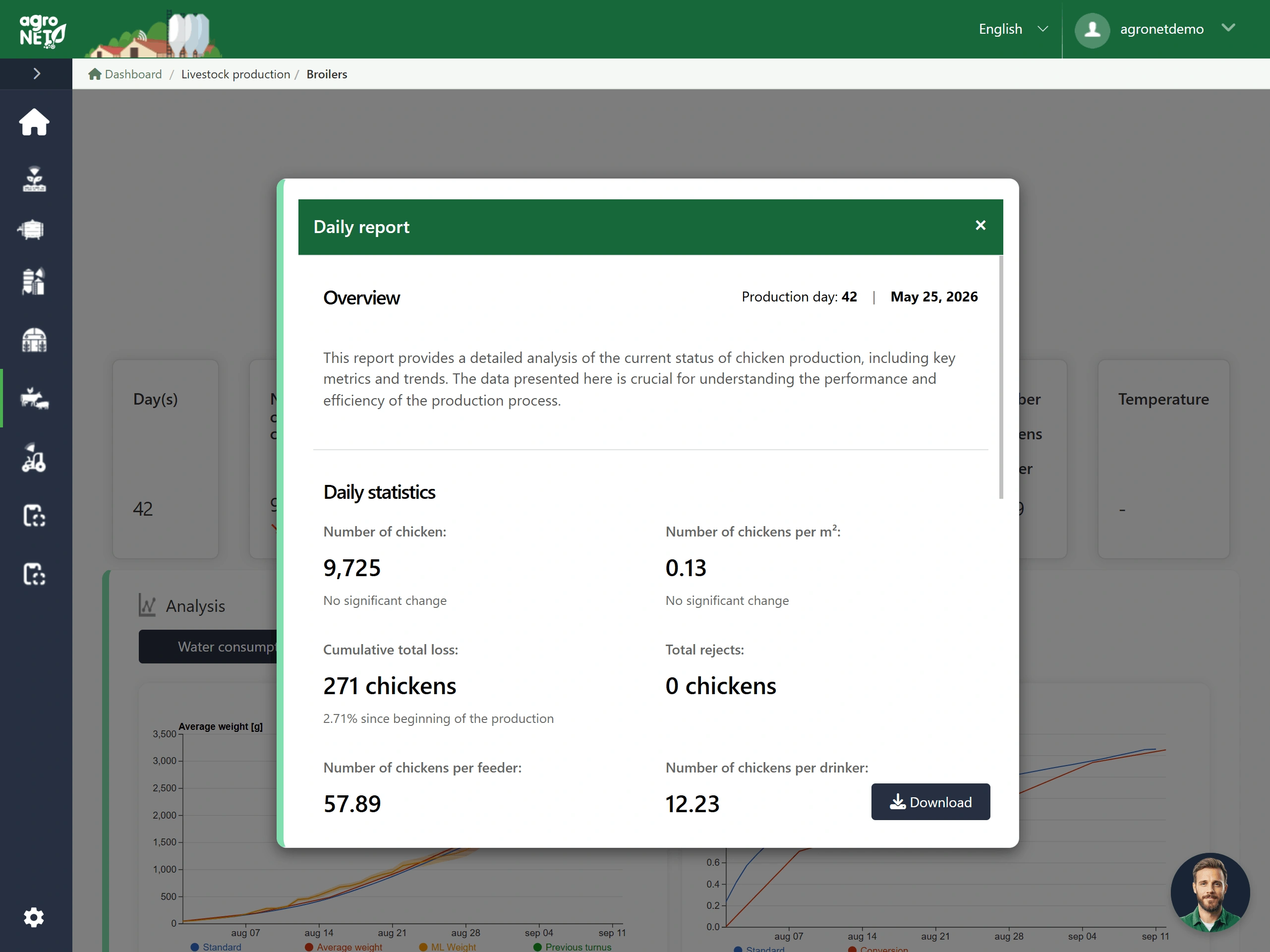The height and width of the screenshot is (952, 1270).
Task: Open the tractor machinery sidebar icon
Action: [x=34, y=458]
